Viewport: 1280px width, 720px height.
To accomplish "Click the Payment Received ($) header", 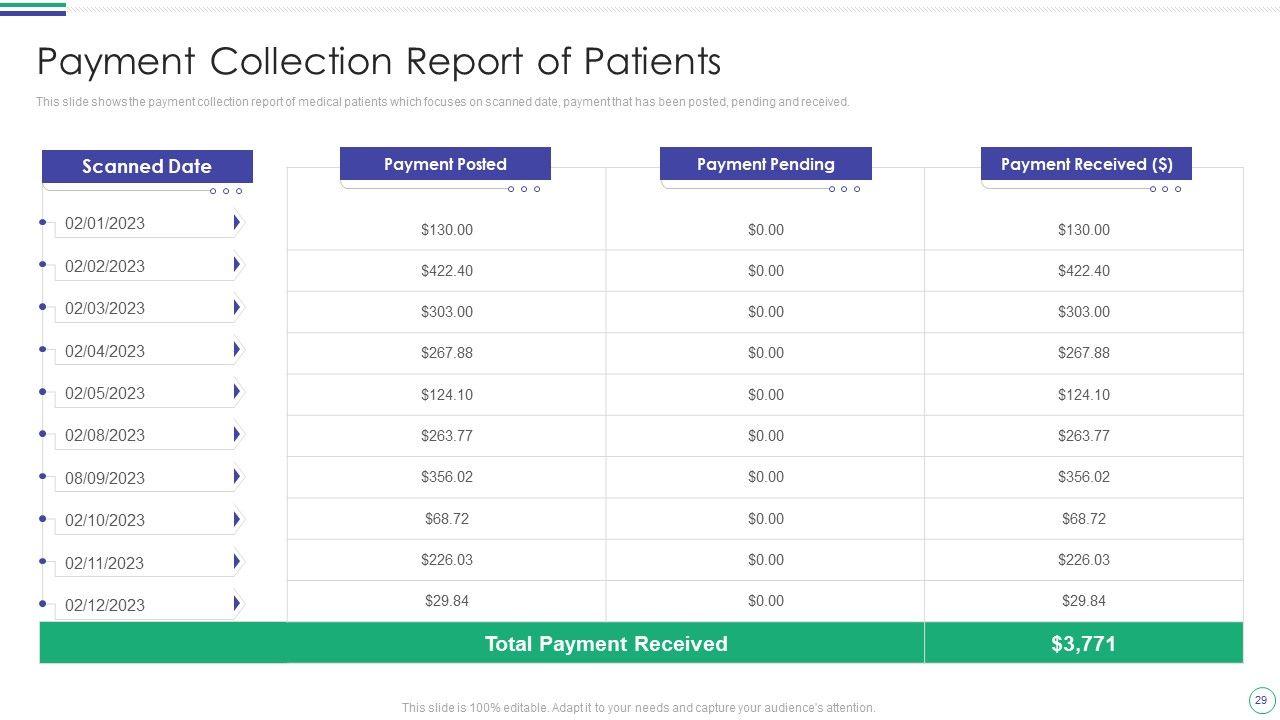I will [1086, 164].
